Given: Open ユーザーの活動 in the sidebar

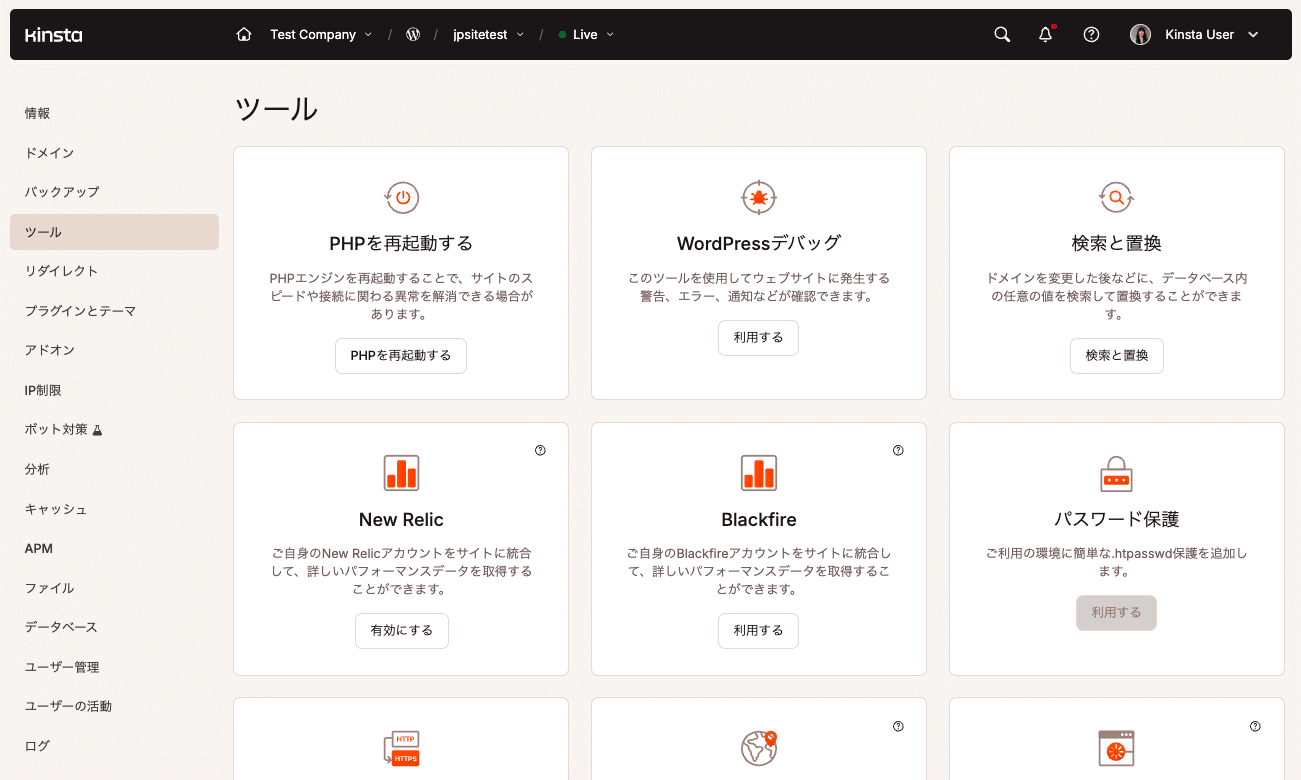Looking at the screenshot, I should [x=114, y=706].
